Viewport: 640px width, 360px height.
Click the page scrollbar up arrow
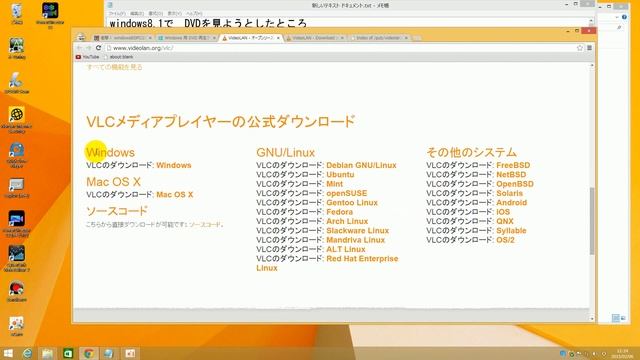pos(592,66)
